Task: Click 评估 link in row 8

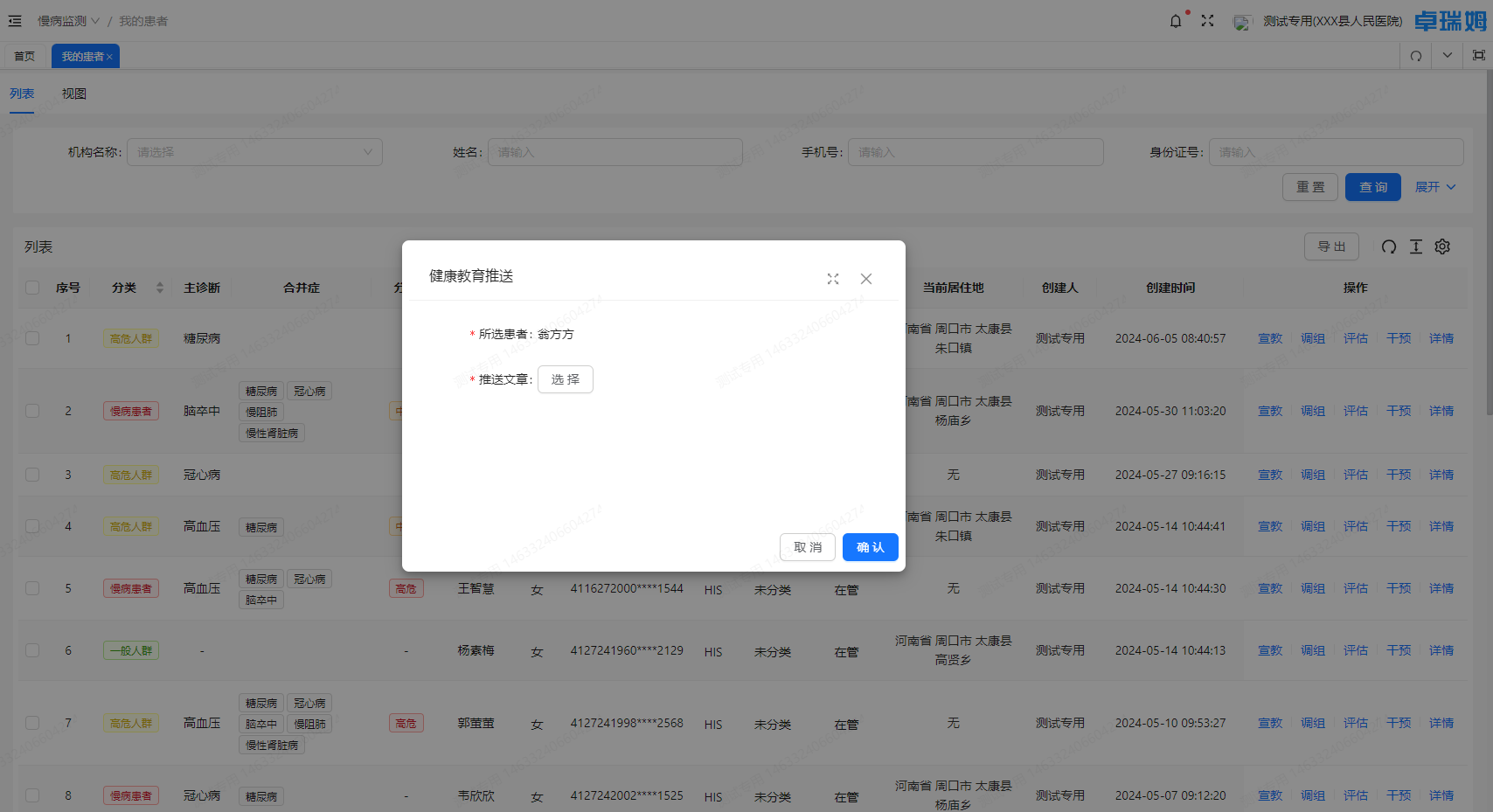Action: coord(1356,795)
